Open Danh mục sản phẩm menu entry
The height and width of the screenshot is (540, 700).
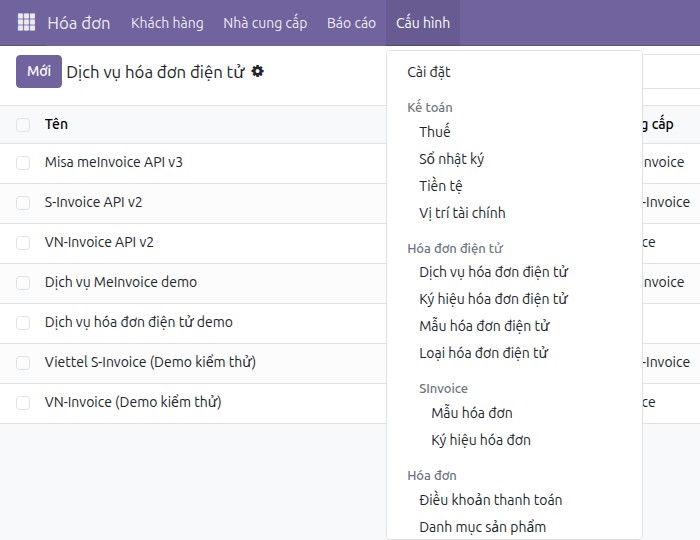click(x=482, y=527)
